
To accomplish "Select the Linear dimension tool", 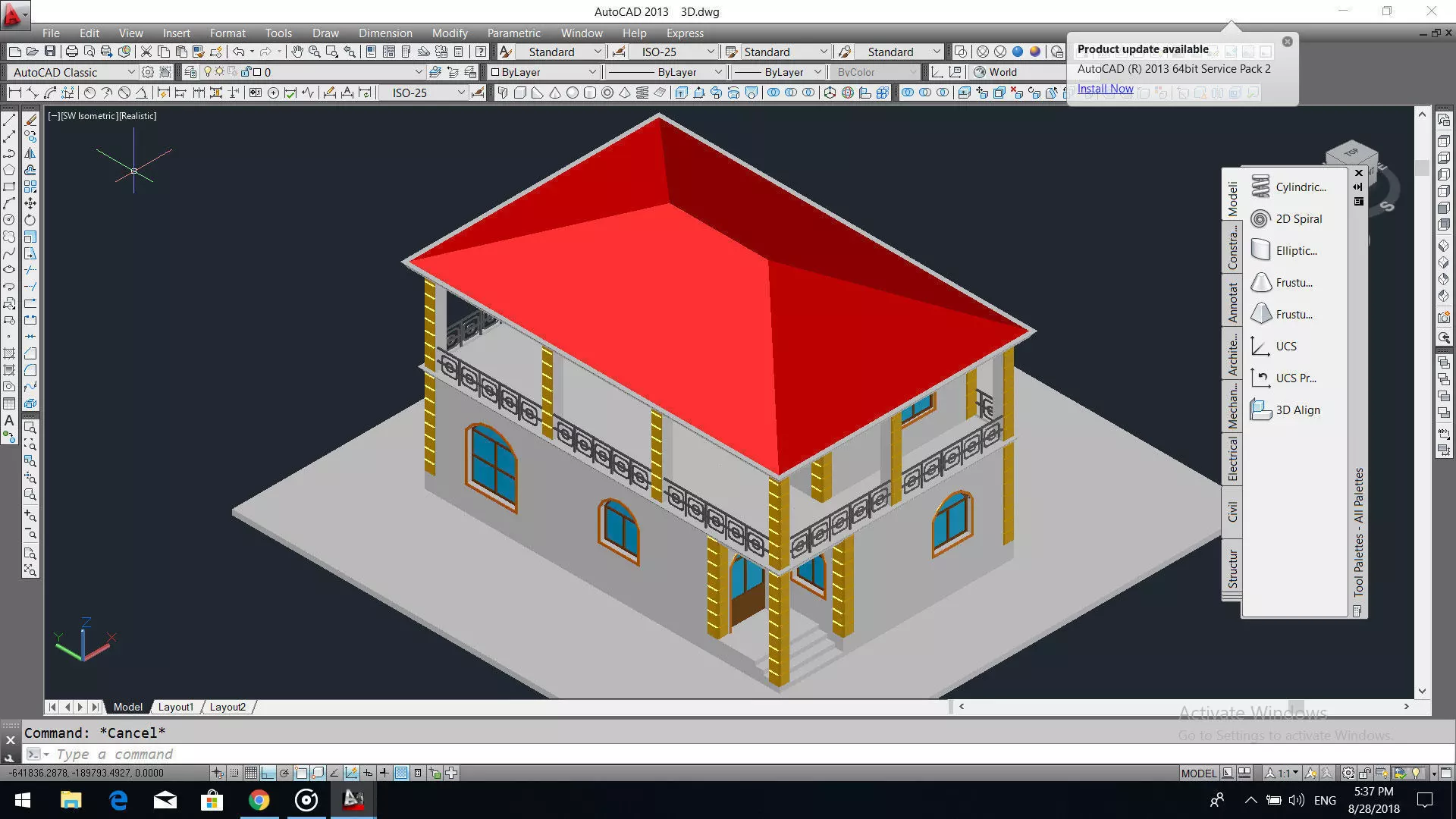I will tap(14, 93).
